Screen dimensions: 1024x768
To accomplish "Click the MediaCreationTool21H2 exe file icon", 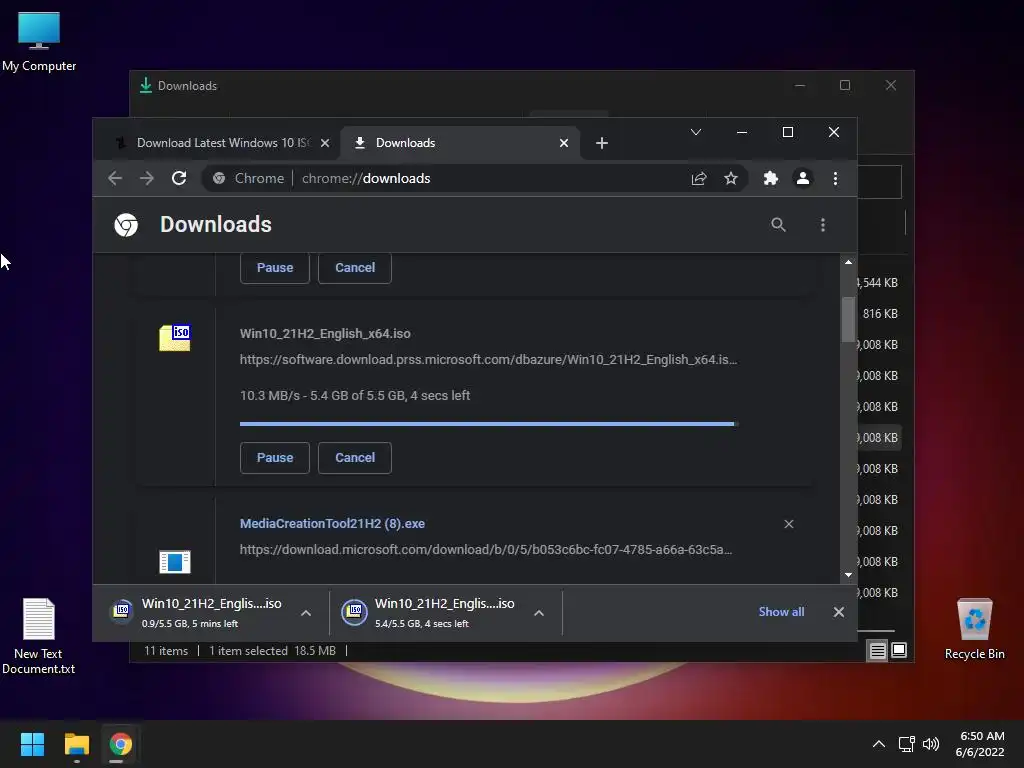I will pyautogui.click(x=175, y=562).
